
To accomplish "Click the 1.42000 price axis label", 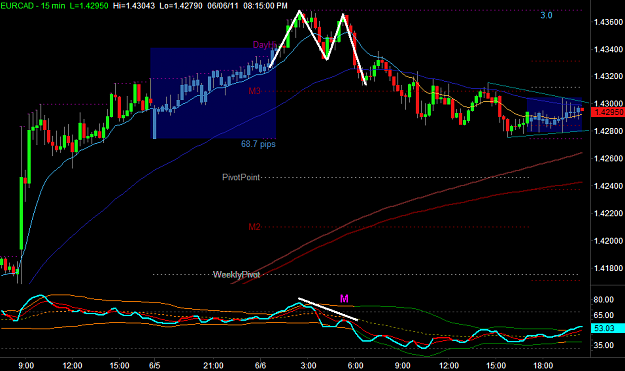I will tap(608, 241).
